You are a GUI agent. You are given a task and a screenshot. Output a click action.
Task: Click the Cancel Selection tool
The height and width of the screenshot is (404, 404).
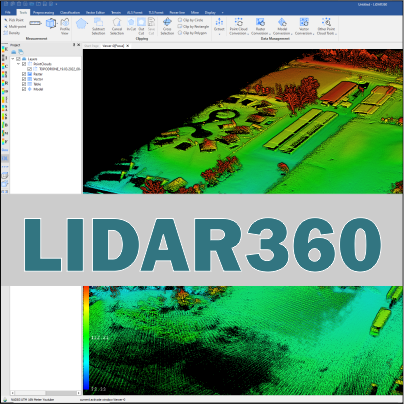click(x=117, y=26)
